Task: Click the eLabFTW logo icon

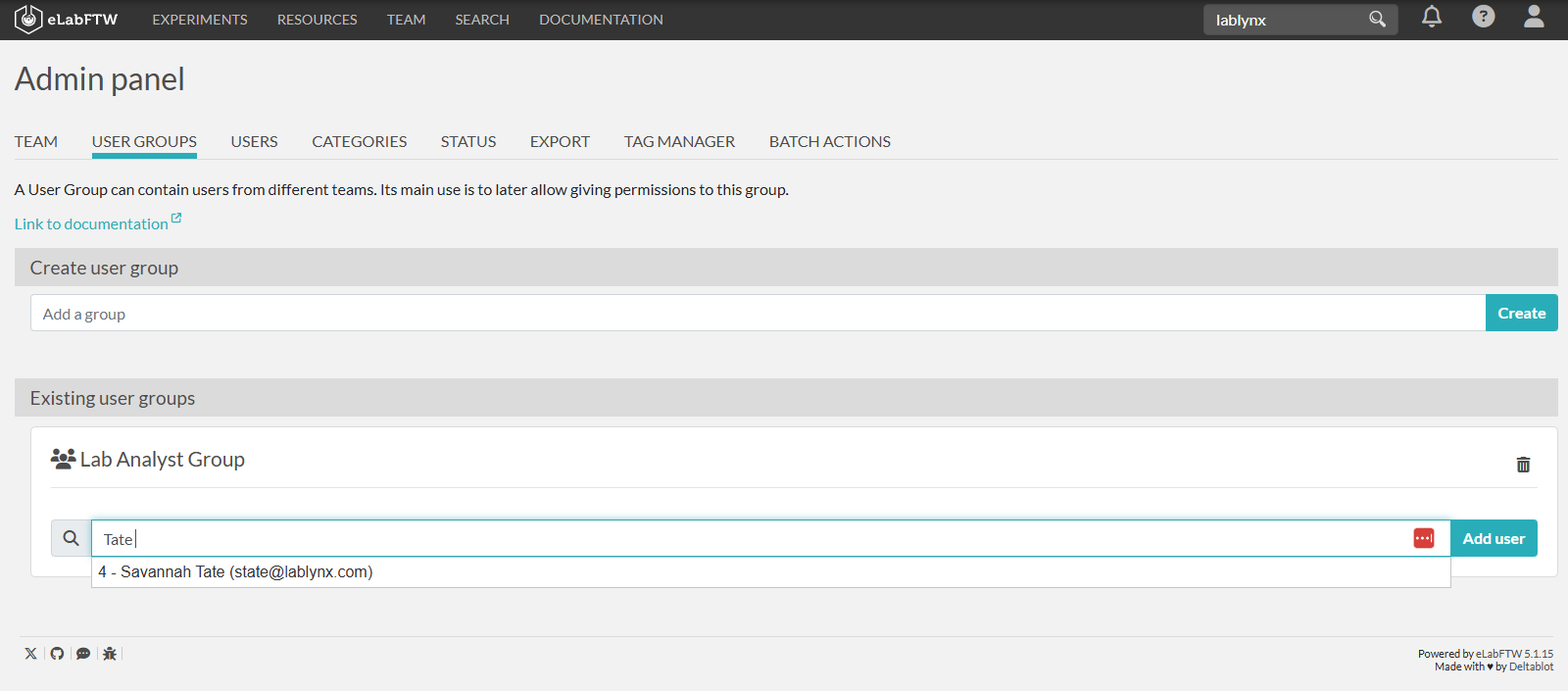Action: pyautogui.click(x=28, y=20)
